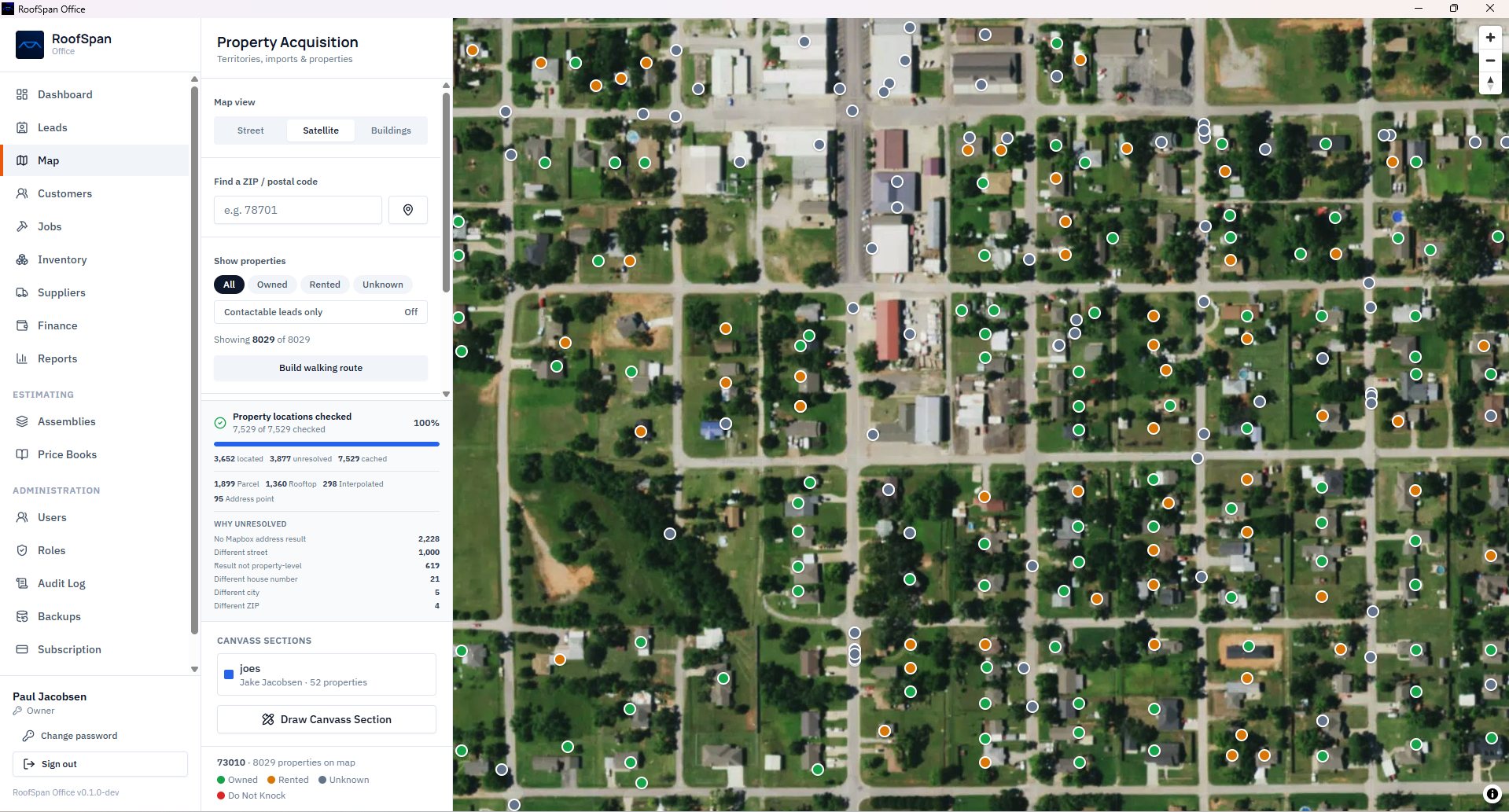Click the Sign out button
The height and width of the screenshot is (812, 1509).
[100, 764]
